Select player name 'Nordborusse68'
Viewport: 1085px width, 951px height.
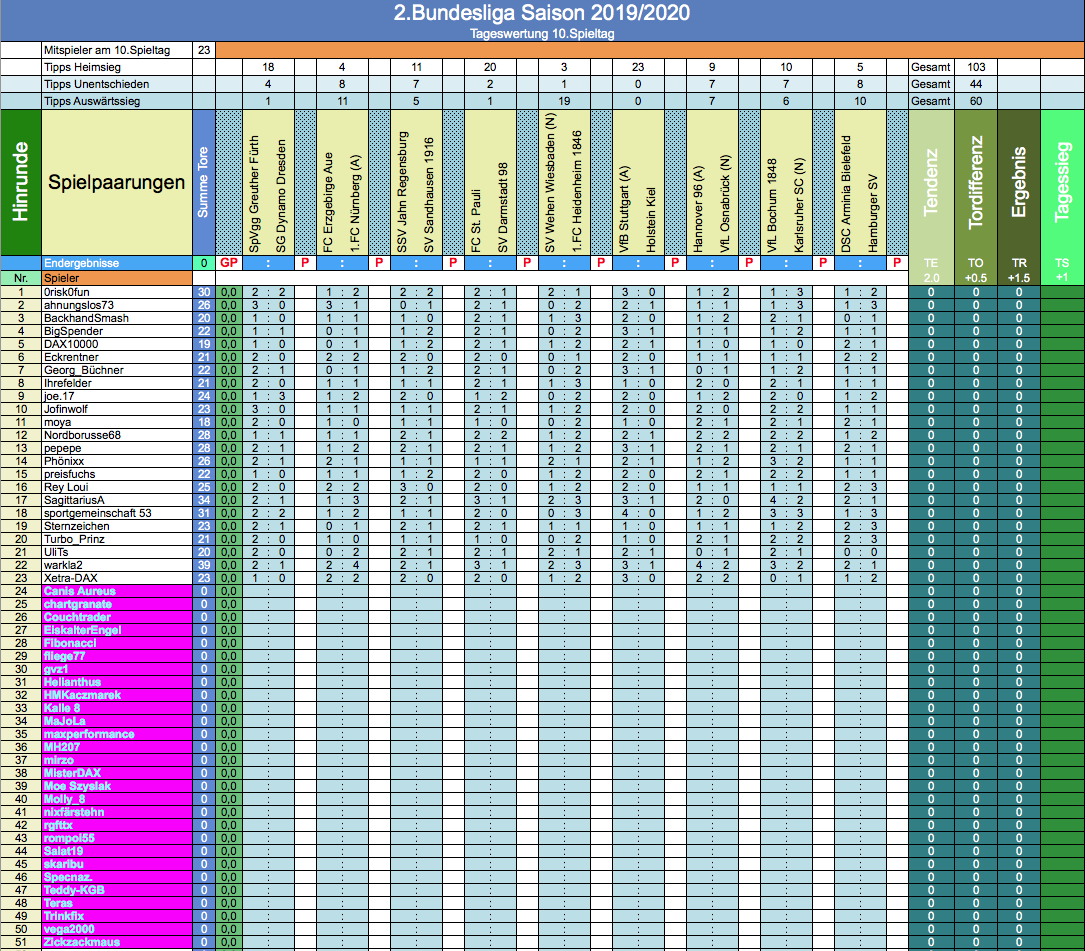(82, 435)
